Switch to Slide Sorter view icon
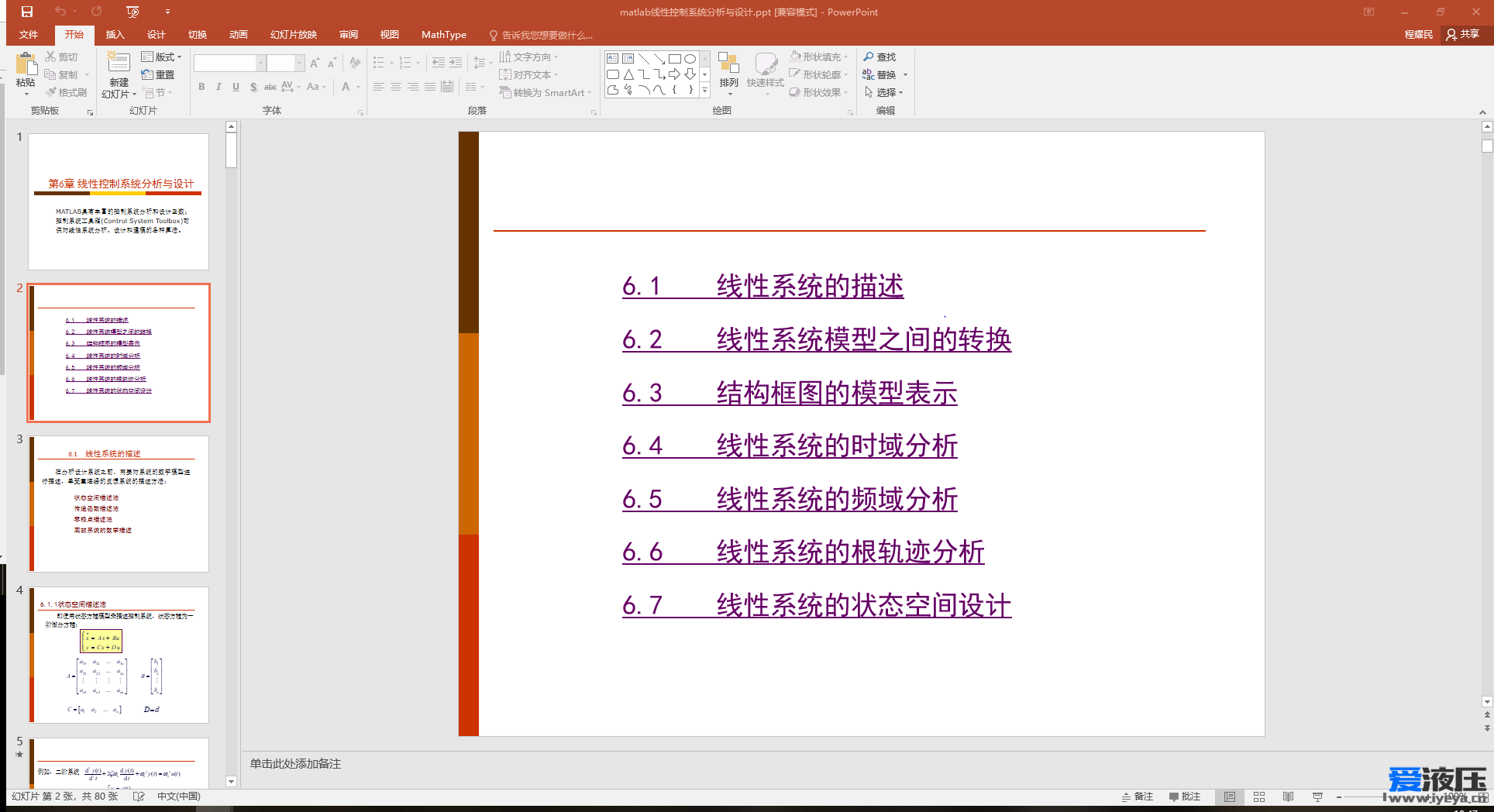 1259,797
